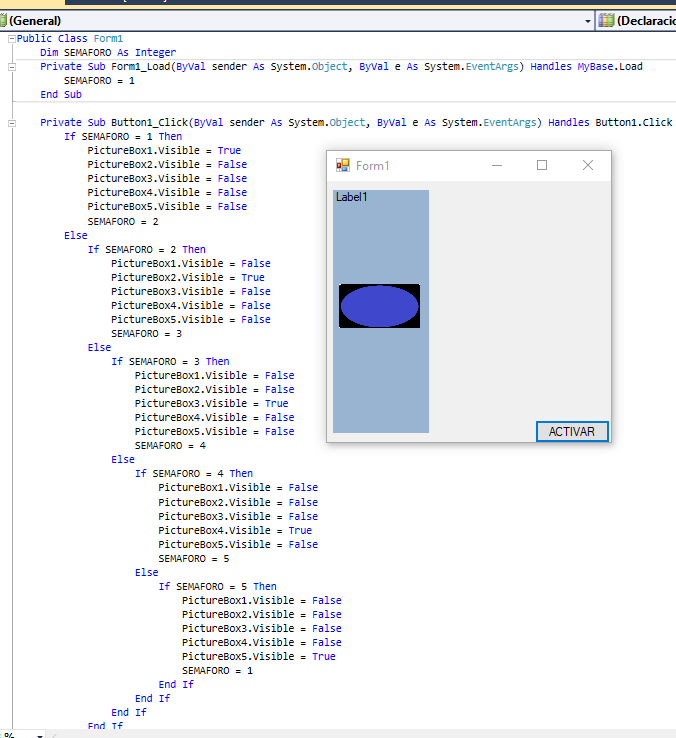Click the blue ellipse picture box
676x738 pixels.
[379, 306]
